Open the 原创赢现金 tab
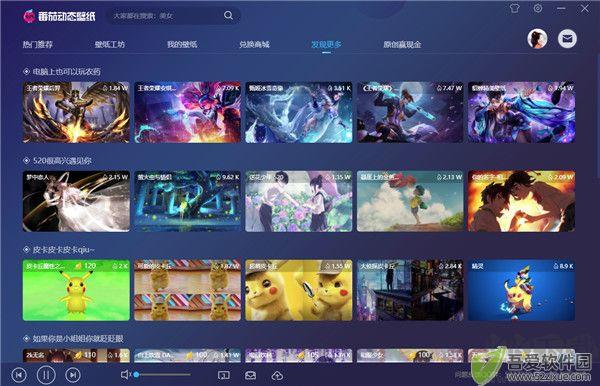The image size is (600, 386). [402, 44]
